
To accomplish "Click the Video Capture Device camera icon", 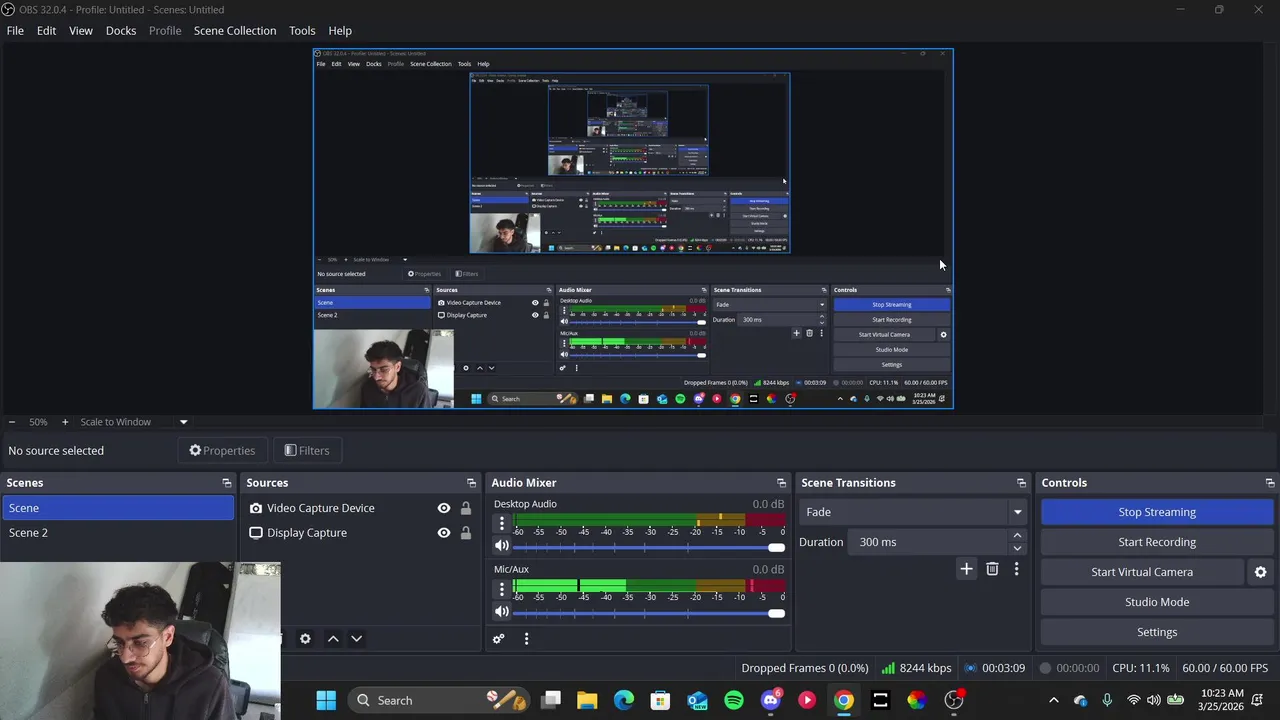I will (256, 508).
